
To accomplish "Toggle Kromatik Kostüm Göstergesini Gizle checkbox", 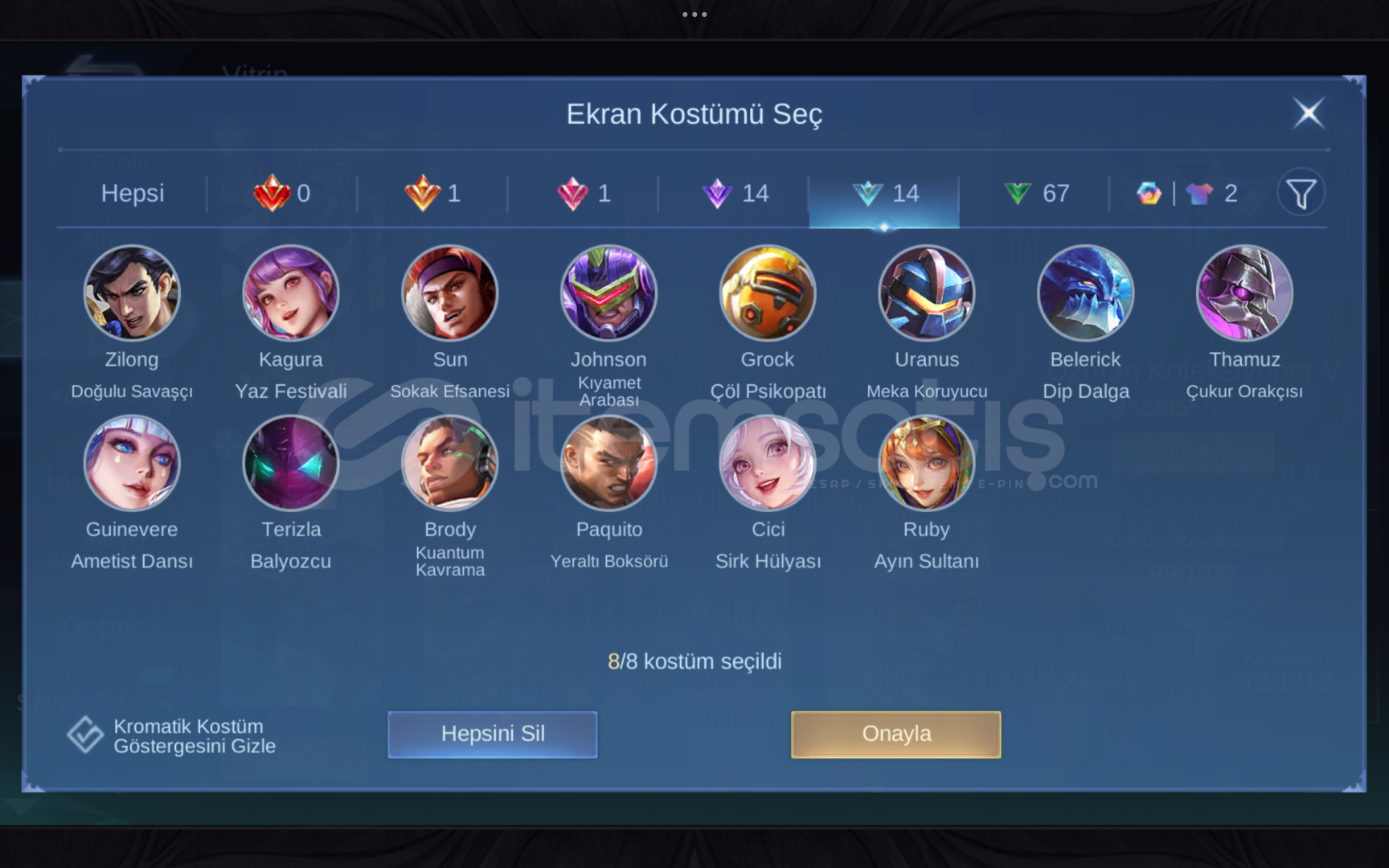I will tap(85, 735).
